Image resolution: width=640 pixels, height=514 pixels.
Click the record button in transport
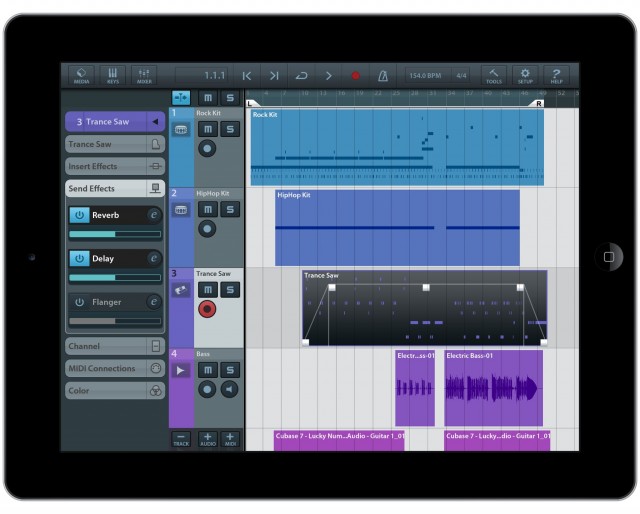pyautogui.click(x=355, y=76)
